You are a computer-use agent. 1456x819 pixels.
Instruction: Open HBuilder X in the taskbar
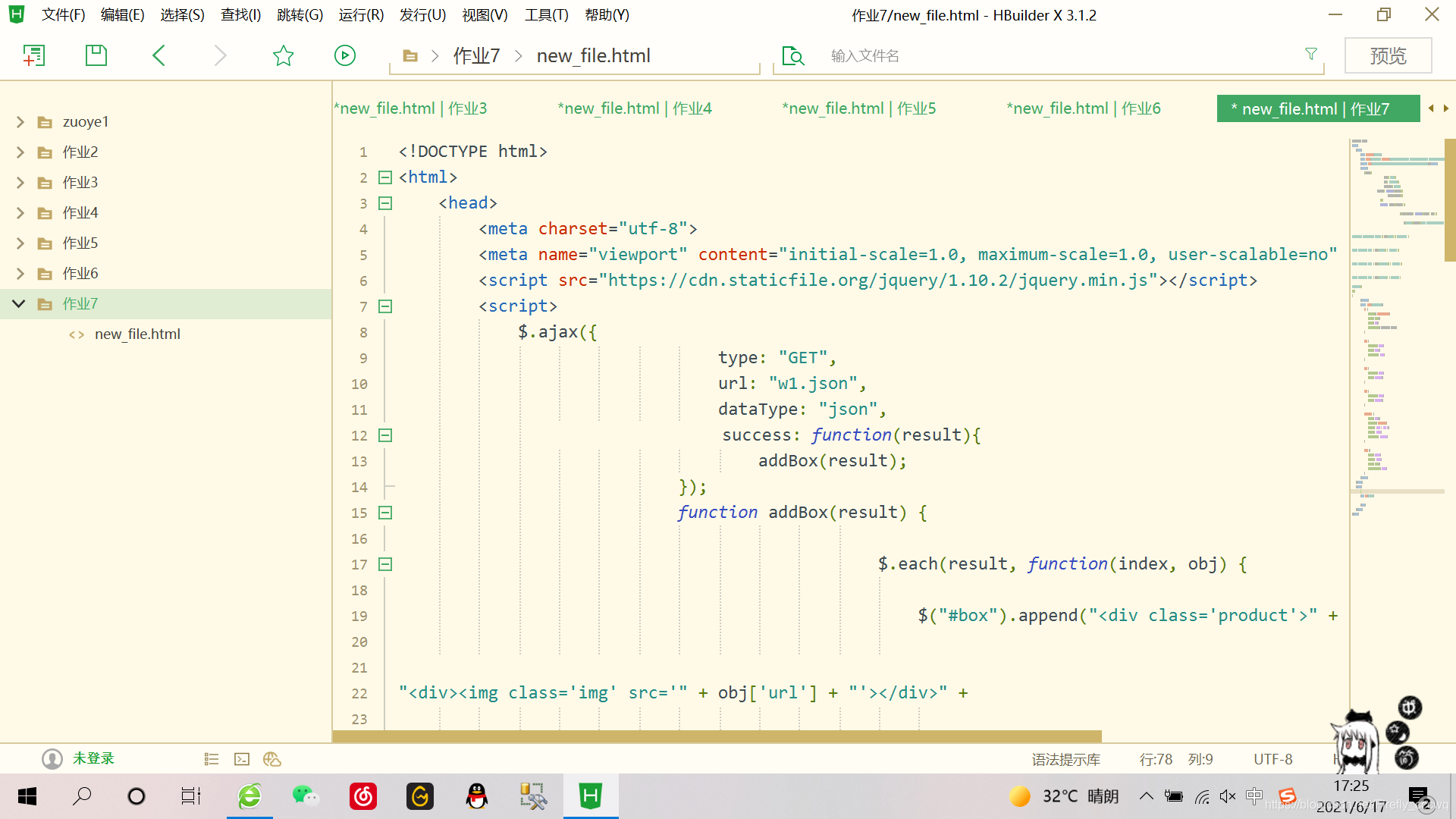point(591,796)
